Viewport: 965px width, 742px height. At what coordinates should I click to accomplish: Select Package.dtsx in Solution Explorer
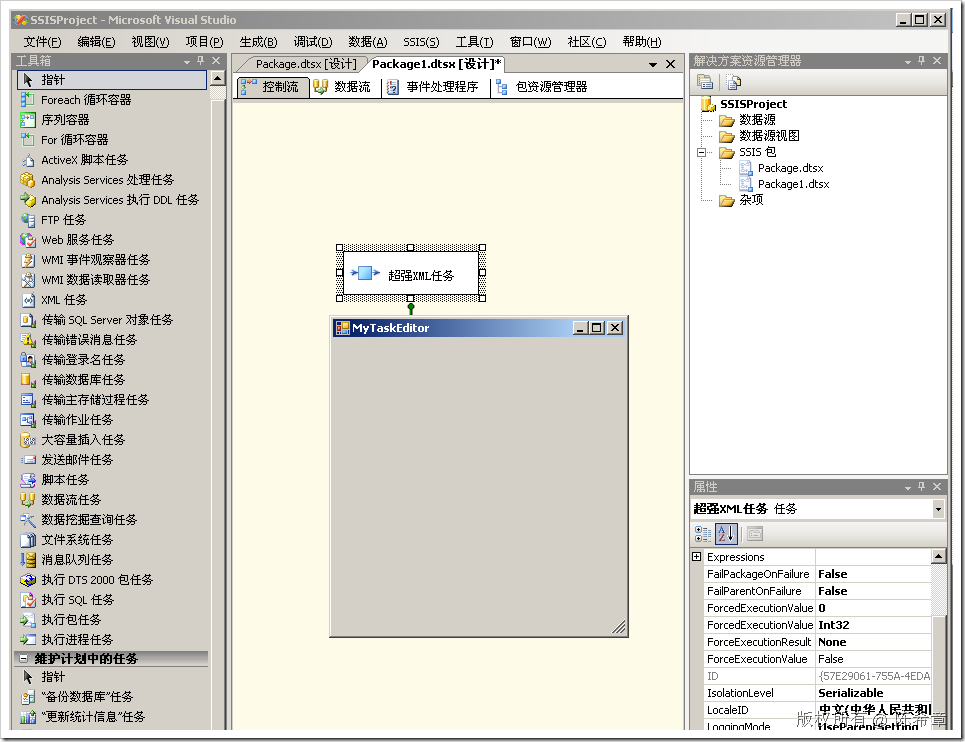coord(790,168)
